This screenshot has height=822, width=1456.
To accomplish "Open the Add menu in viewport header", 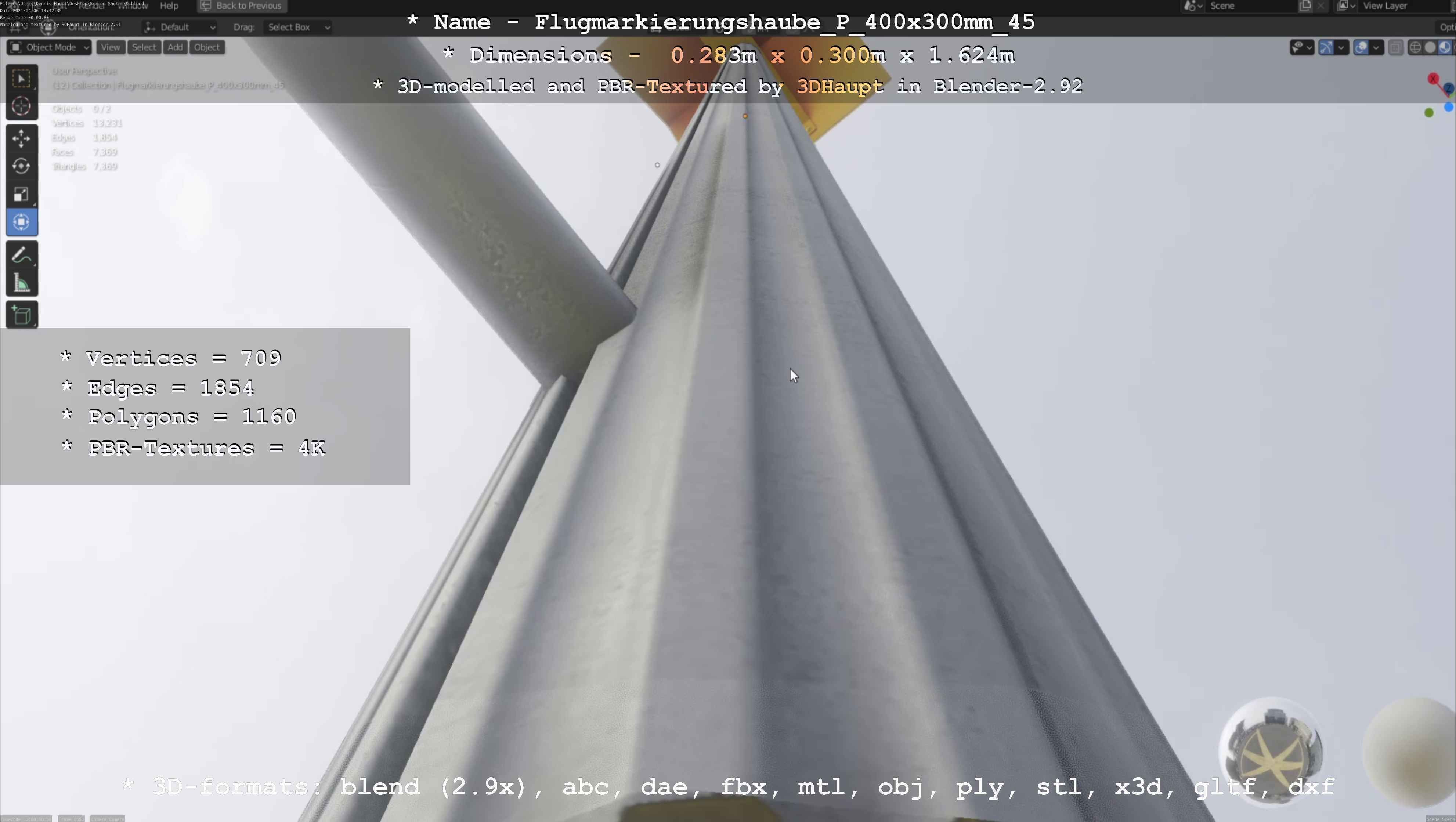I will 175,47.
